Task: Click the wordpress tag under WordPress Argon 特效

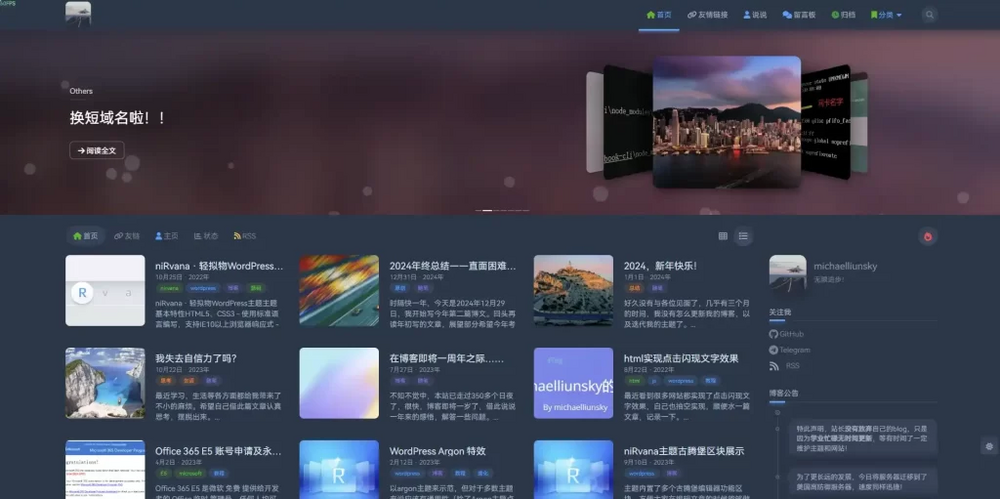Action: (x=408, y=473)
